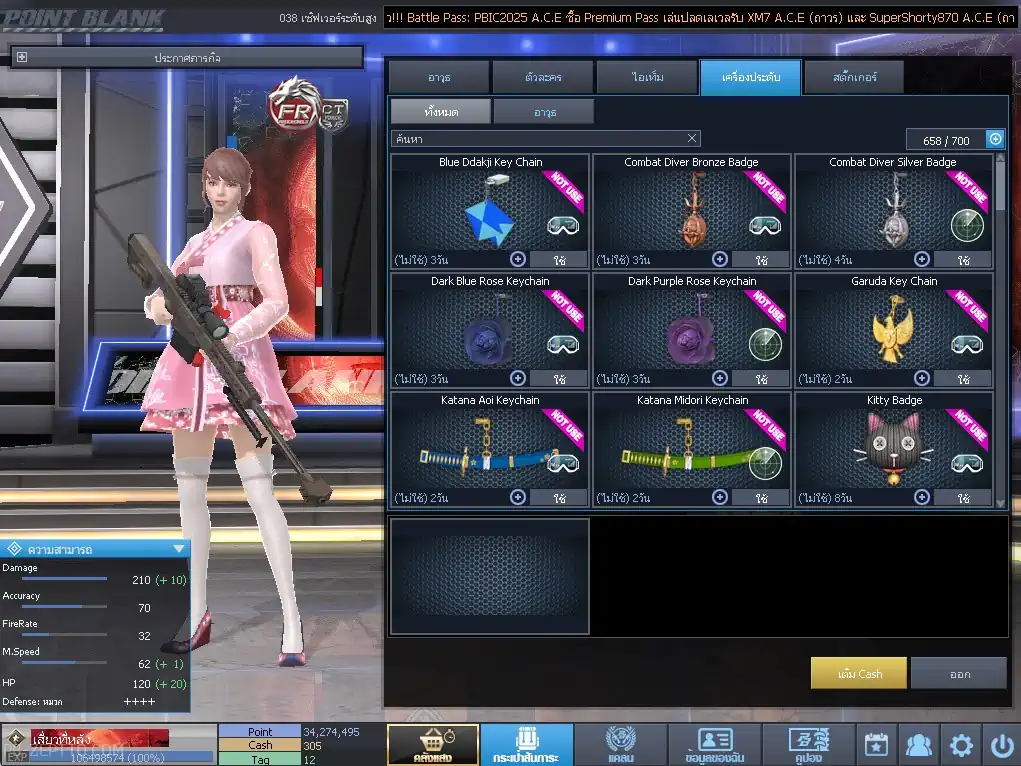Open the inventory bag icon in bottom bar

(527, 744)
